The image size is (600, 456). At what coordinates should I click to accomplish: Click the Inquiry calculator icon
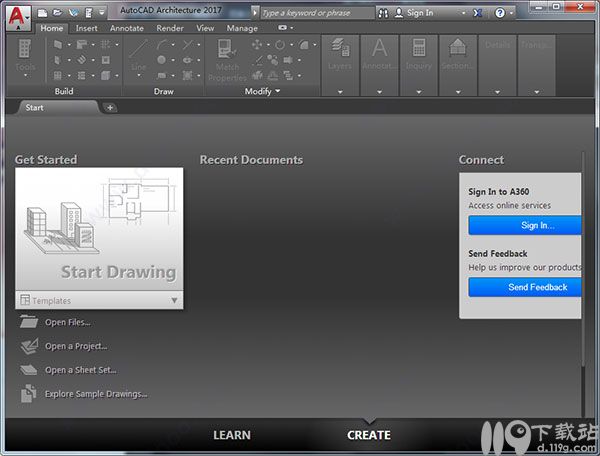[419, 47]
